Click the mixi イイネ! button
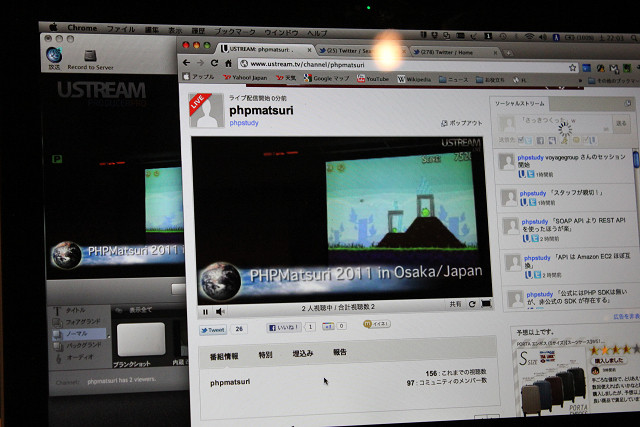 376,324
